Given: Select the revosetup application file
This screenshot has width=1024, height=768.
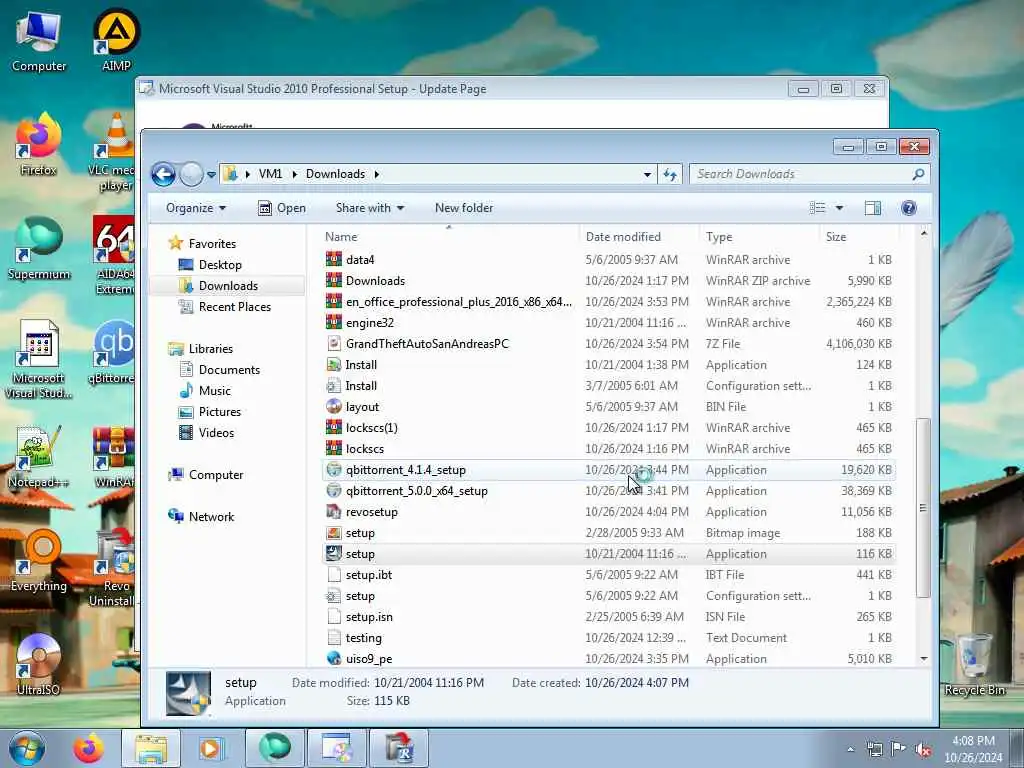Looking at the screenshot, I should pos(609,511).
